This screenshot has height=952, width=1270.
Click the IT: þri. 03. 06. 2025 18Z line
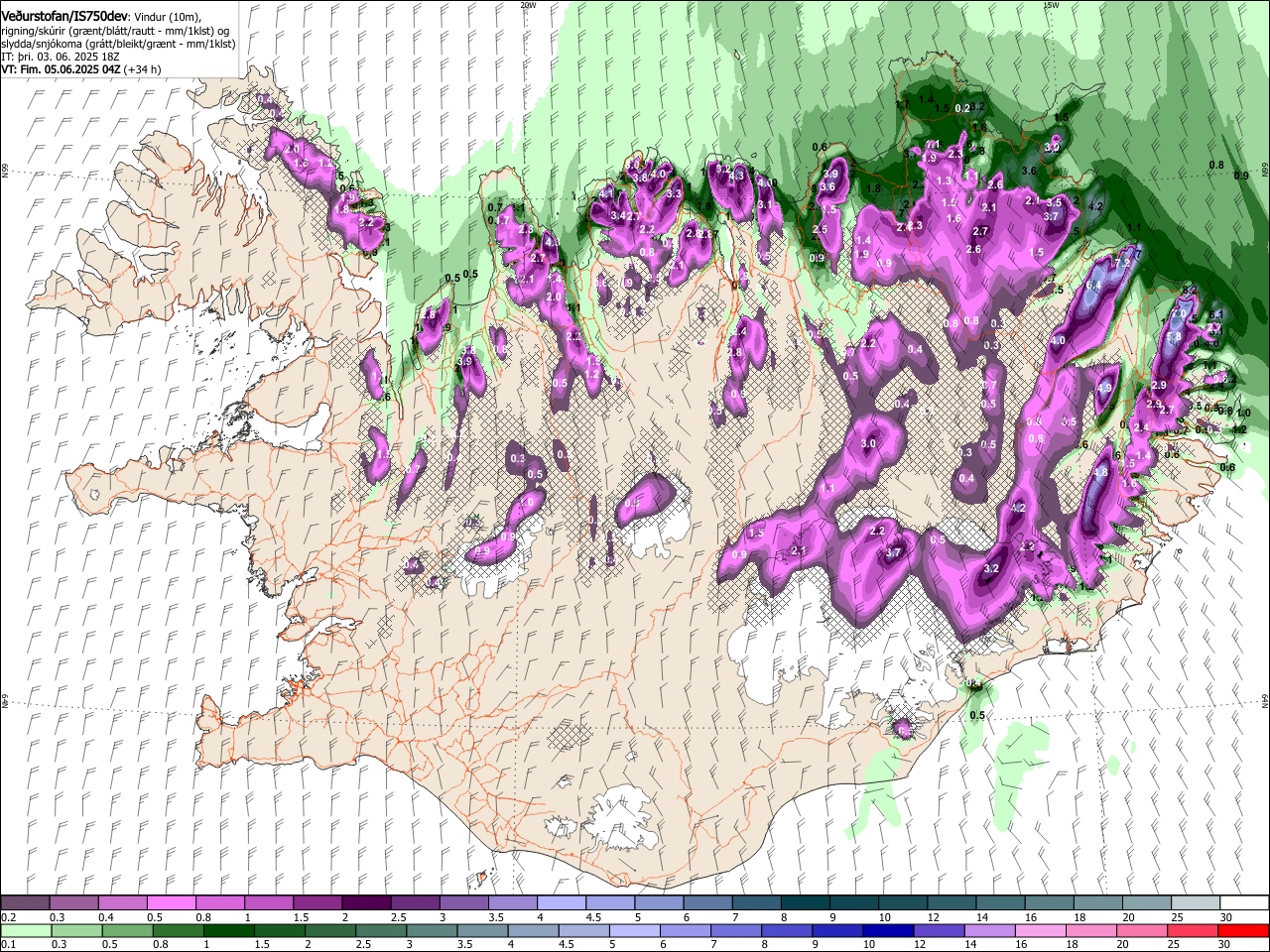[x=61, y=57]
